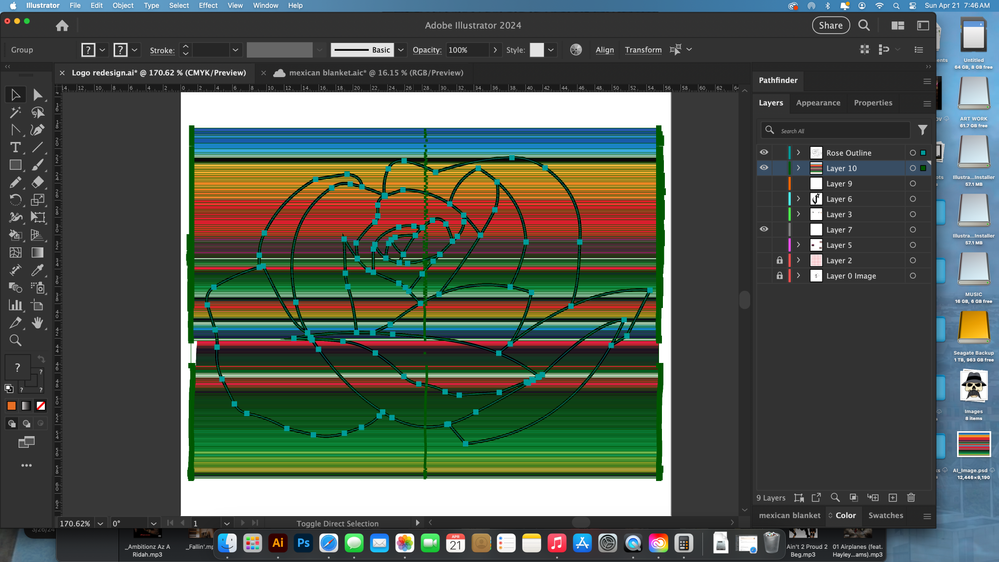Image resolution: width=999 pixels, height=562 pixels.
Task: Unlock Layer 2
Action: tap(779, 260)
